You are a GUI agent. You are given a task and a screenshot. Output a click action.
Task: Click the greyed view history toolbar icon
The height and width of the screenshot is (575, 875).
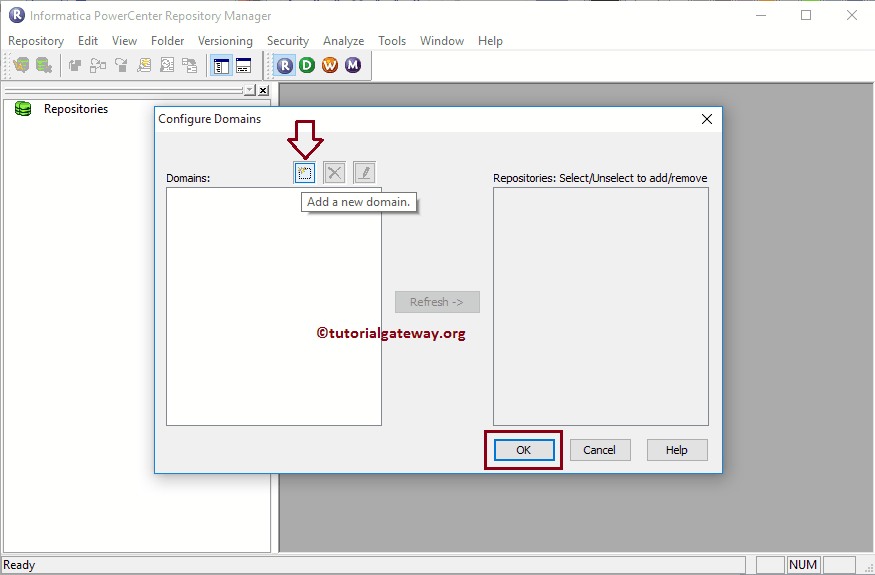167,65
